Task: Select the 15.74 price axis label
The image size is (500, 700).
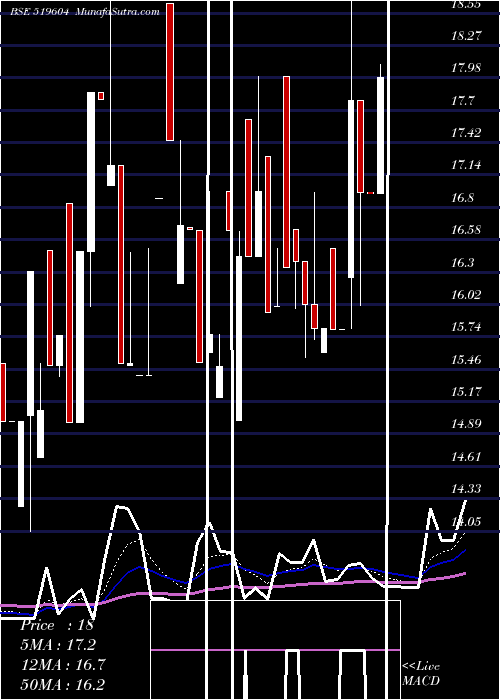Action: pyautogui.click(x=466, y=327)
